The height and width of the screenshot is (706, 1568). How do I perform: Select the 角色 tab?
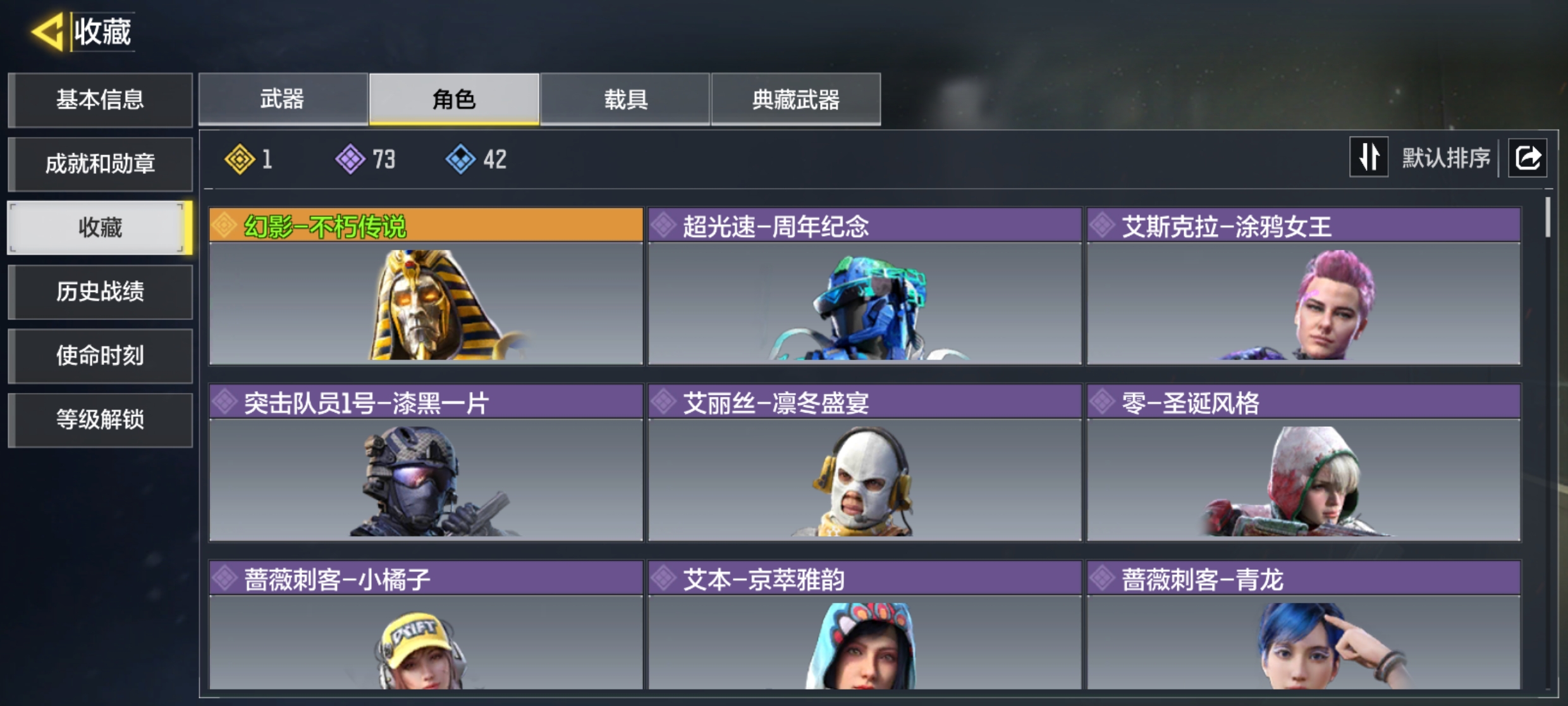[454, 99]
